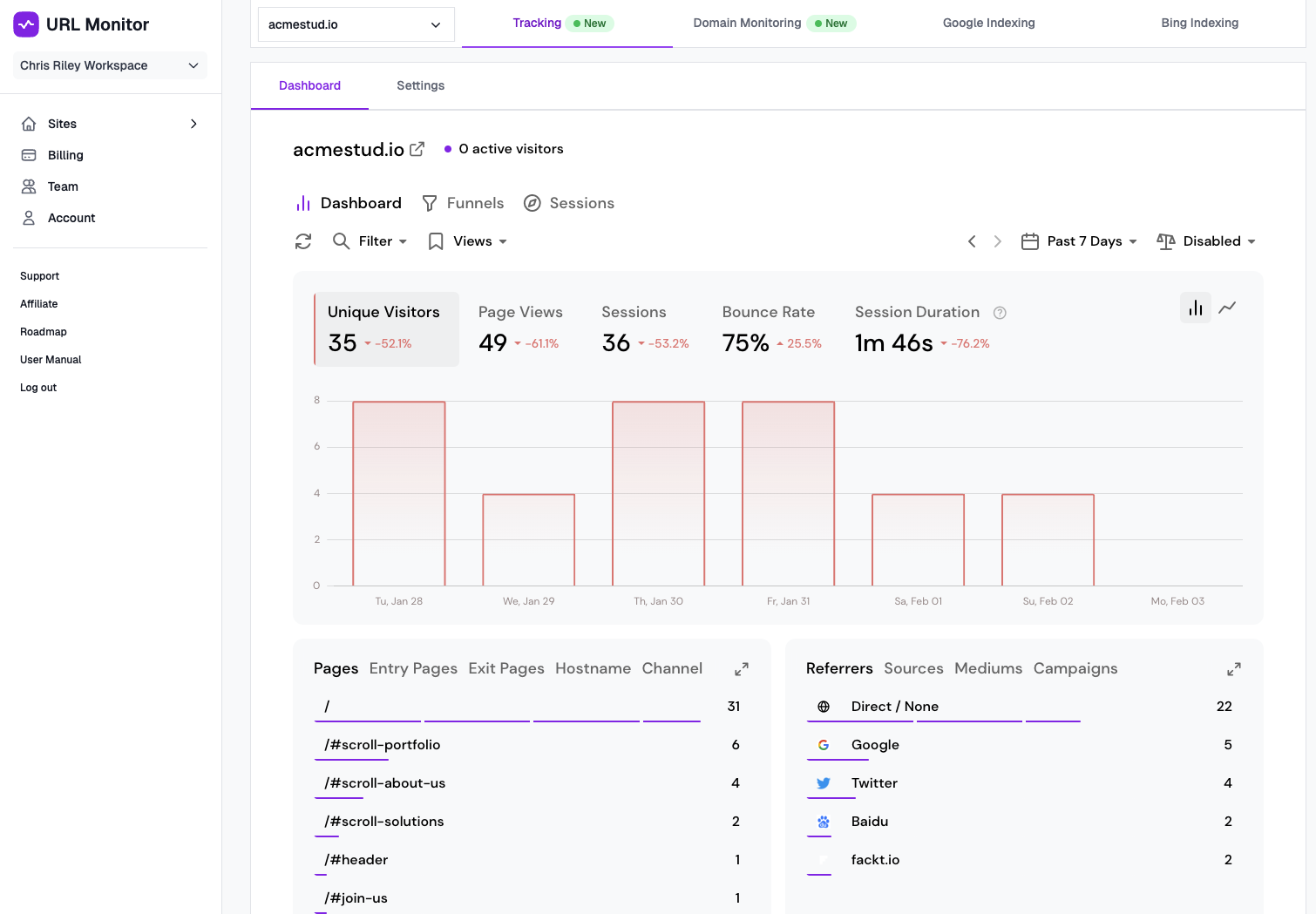Expand the Pages panel via its expand icon
The image size is (1316, 914).
[x=741, y=668]
